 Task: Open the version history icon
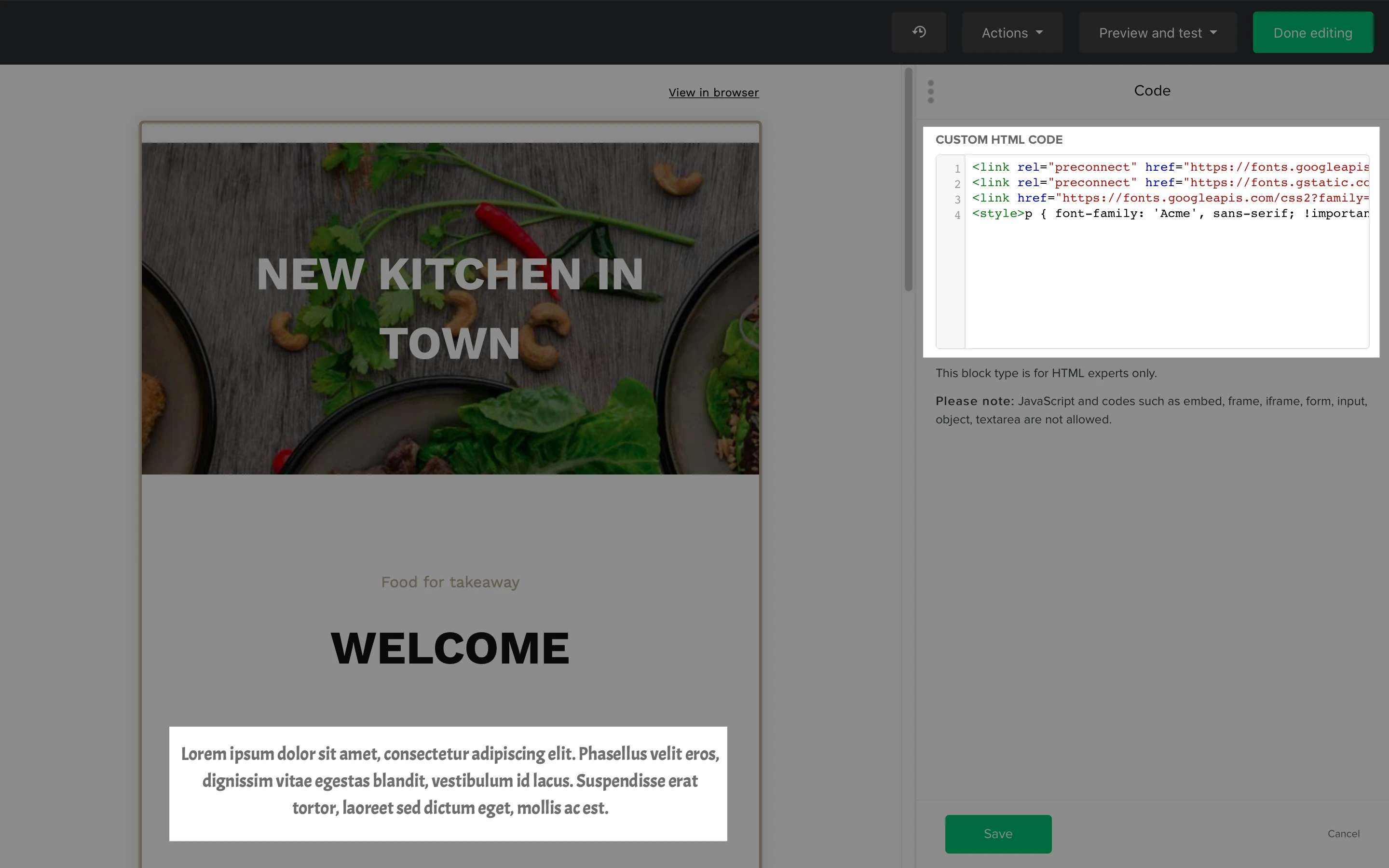coord(918,32)
